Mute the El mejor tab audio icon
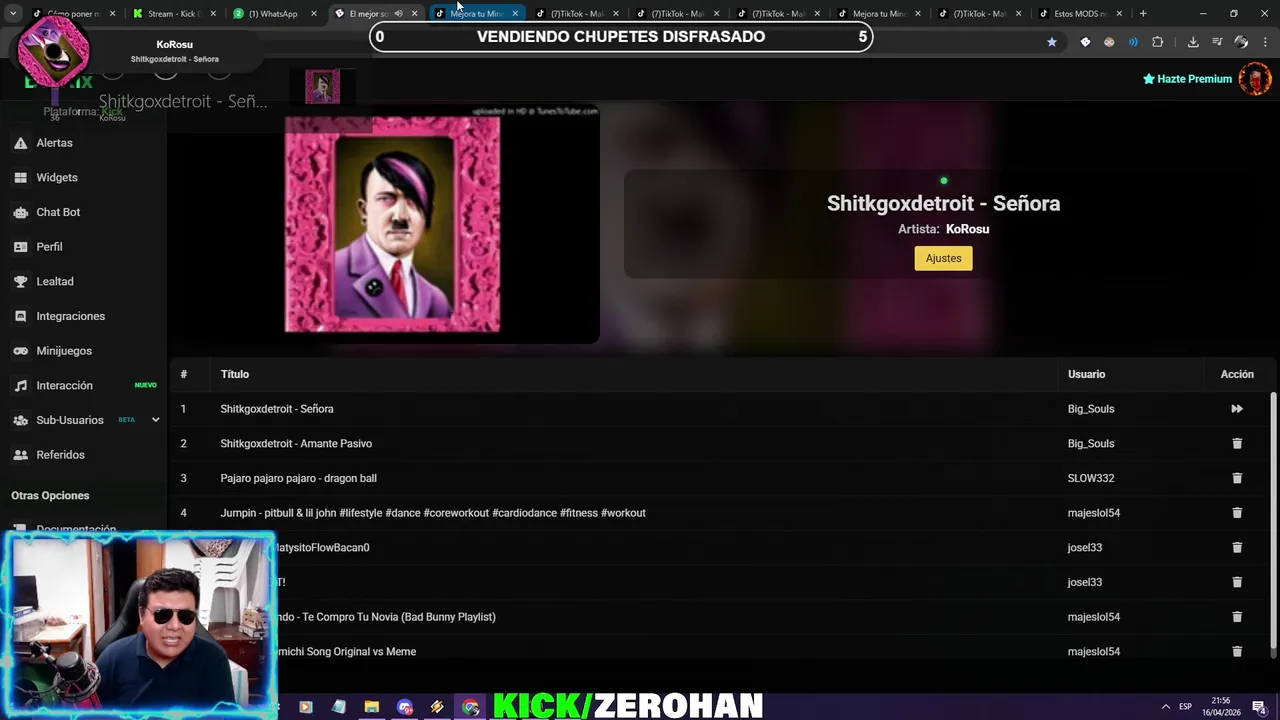1280x720 pixels. point(398,14)
